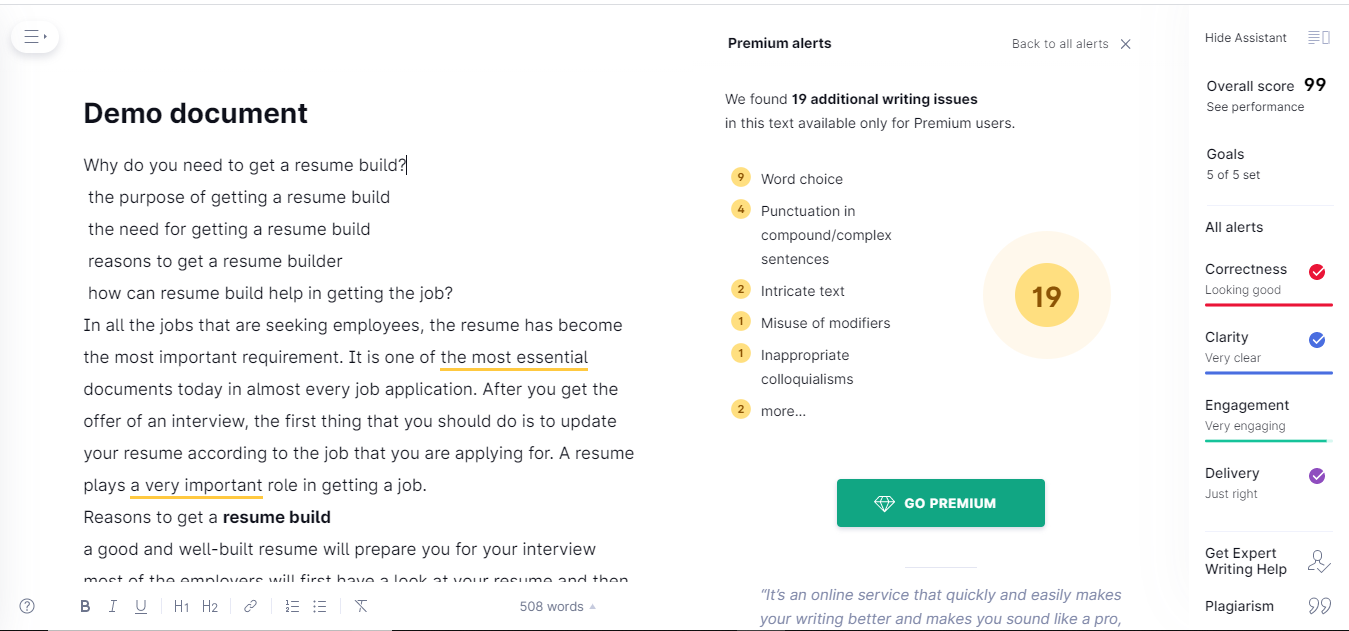
Task: Start a numbered list
Action: [292, 606]
